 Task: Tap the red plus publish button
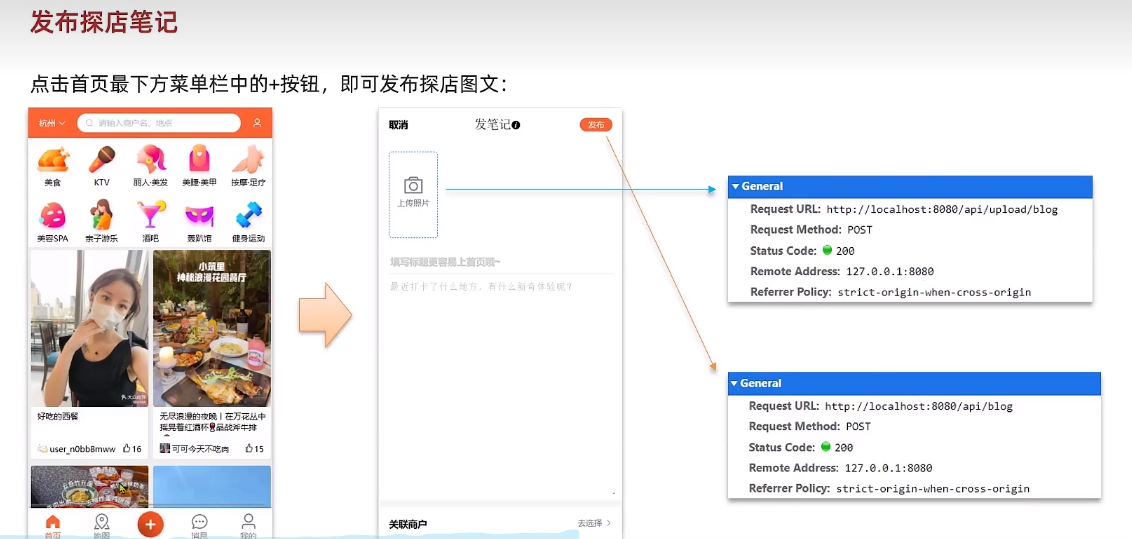(x=150, y=525)
